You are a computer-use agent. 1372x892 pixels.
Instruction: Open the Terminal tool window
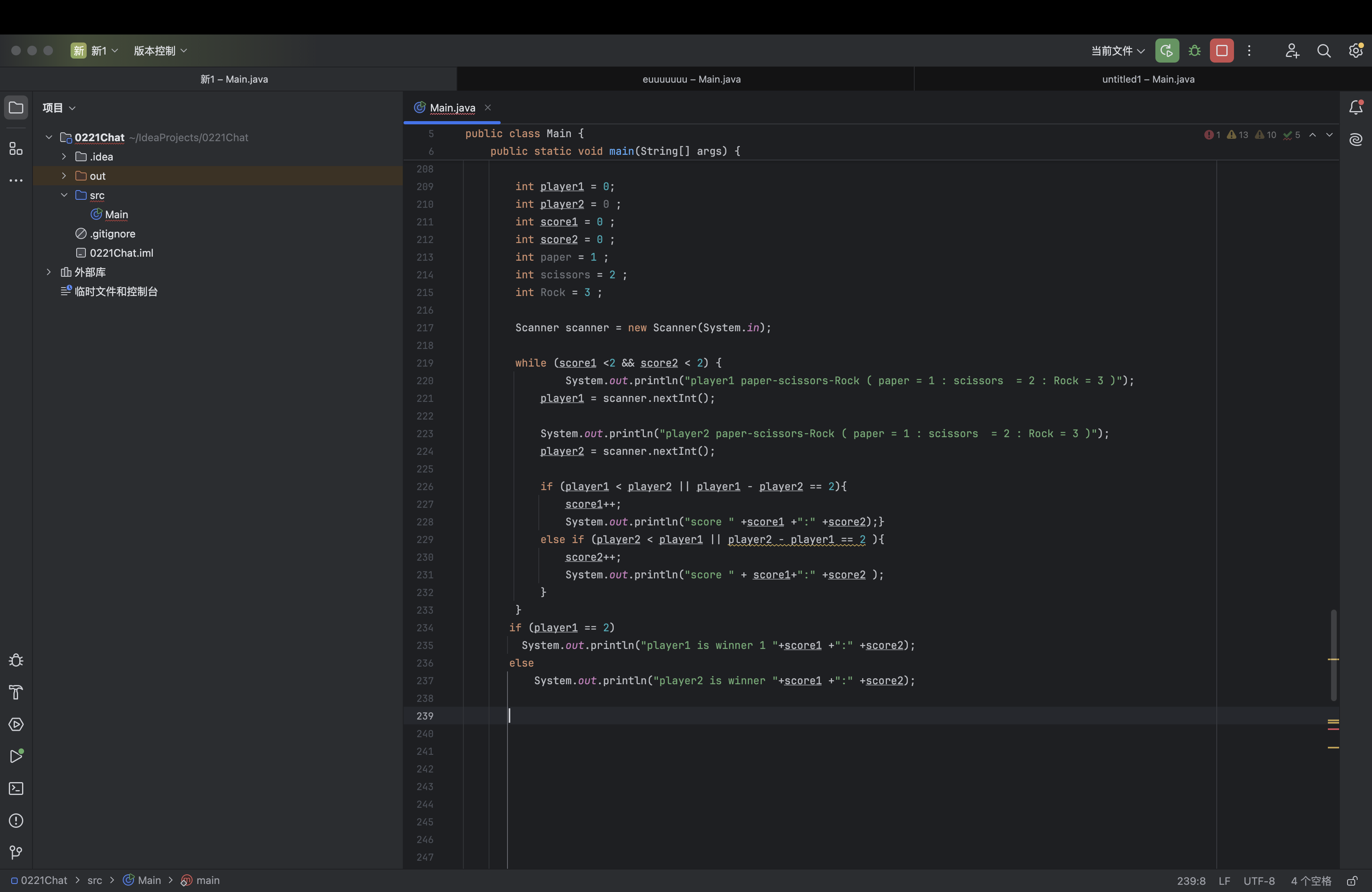[x=16, y=788]
